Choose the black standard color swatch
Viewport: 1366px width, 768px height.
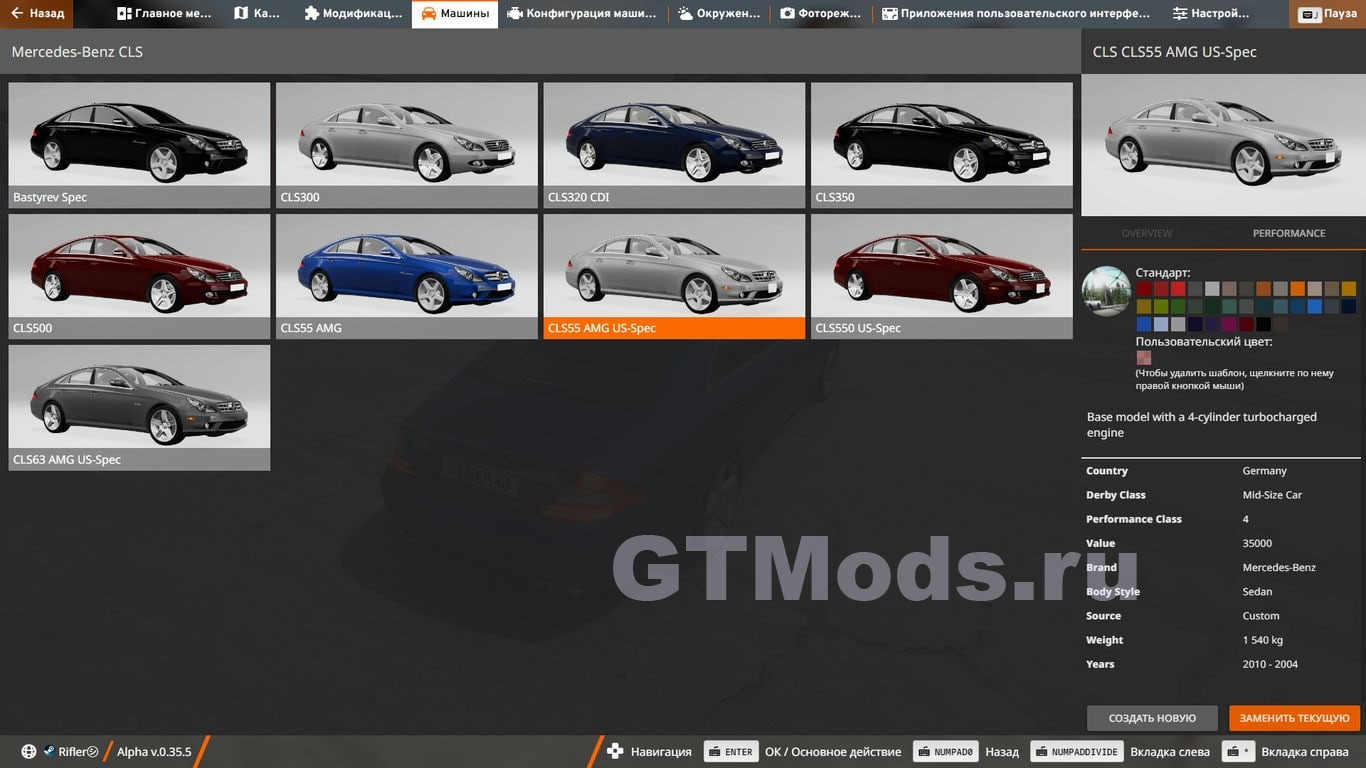point(1264,324)
